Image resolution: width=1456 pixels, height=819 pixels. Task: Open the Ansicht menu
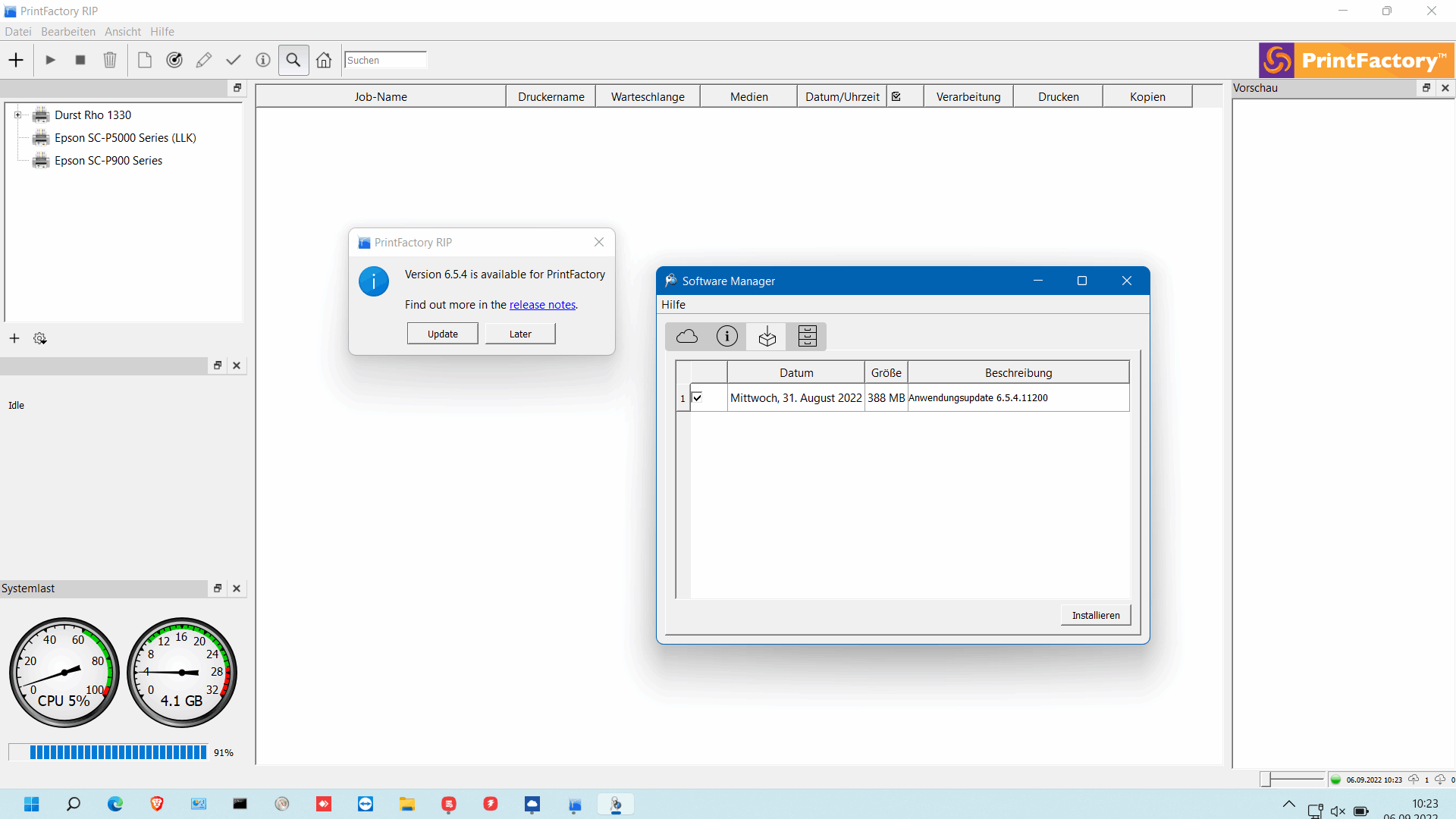[123, 32]
